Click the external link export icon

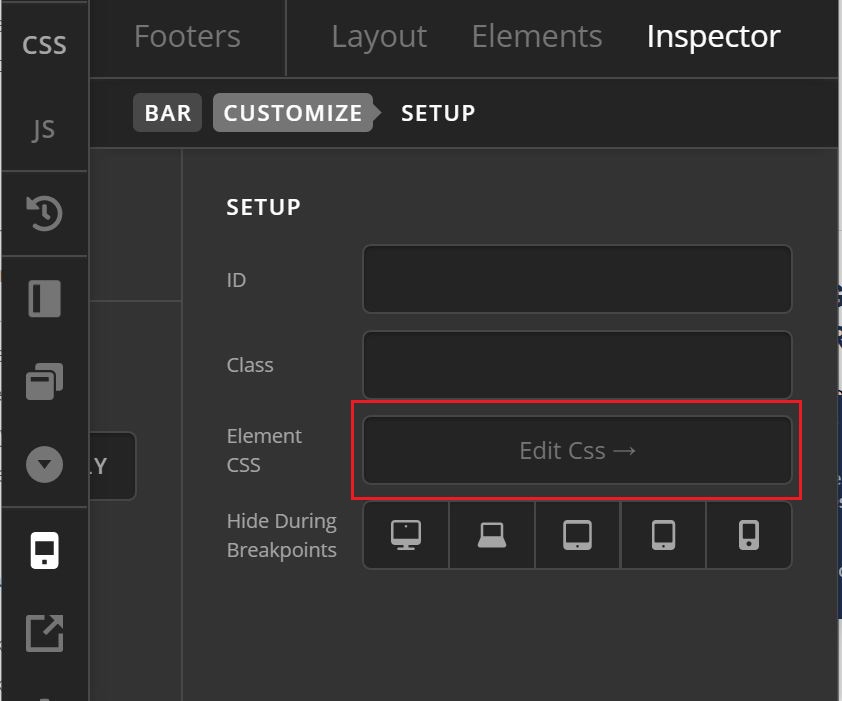45,633
